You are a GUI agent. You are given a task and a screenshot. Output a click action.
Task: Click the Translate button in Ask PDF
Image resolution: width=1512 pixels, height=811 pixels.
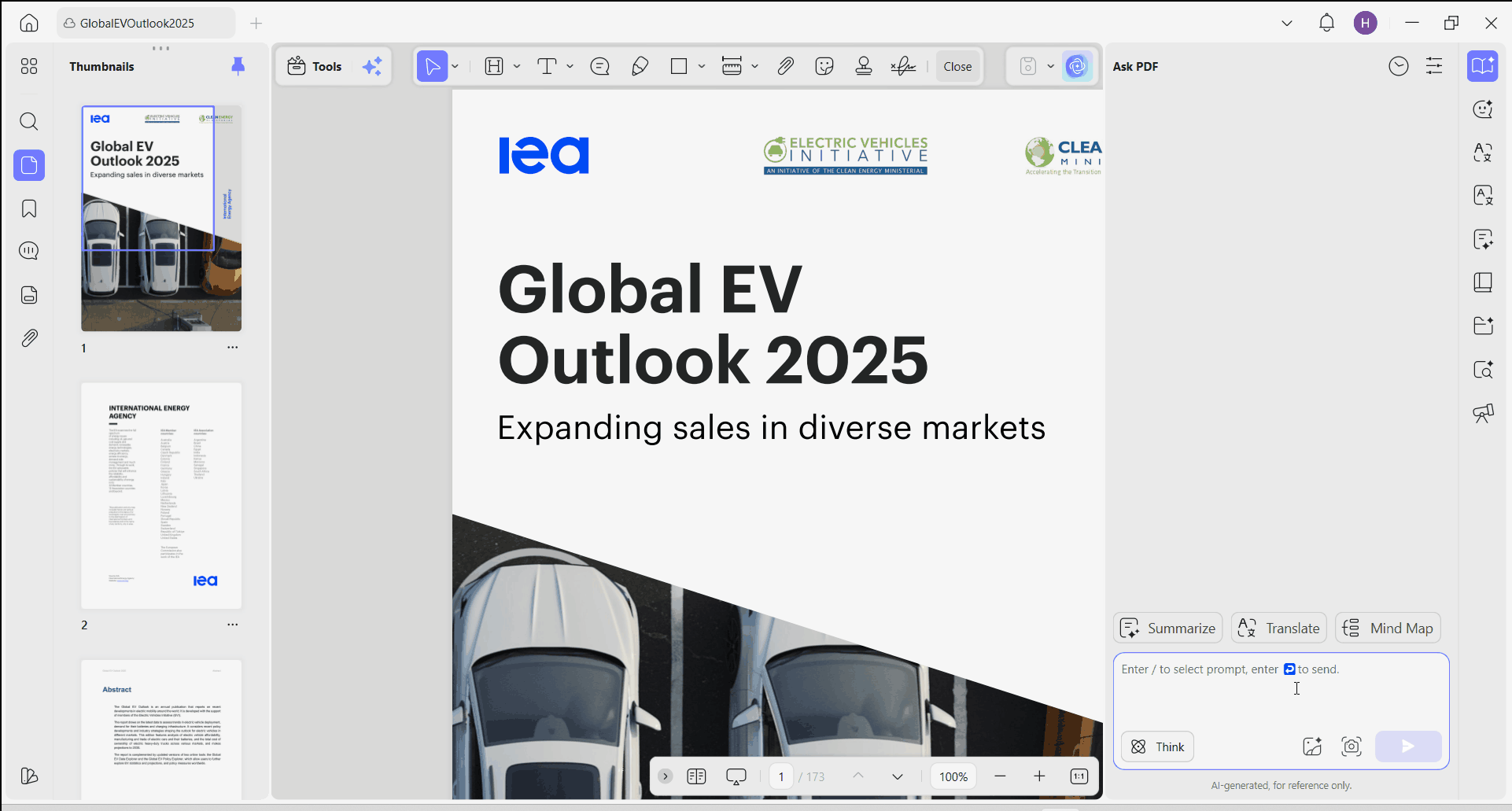point(1279,628)
